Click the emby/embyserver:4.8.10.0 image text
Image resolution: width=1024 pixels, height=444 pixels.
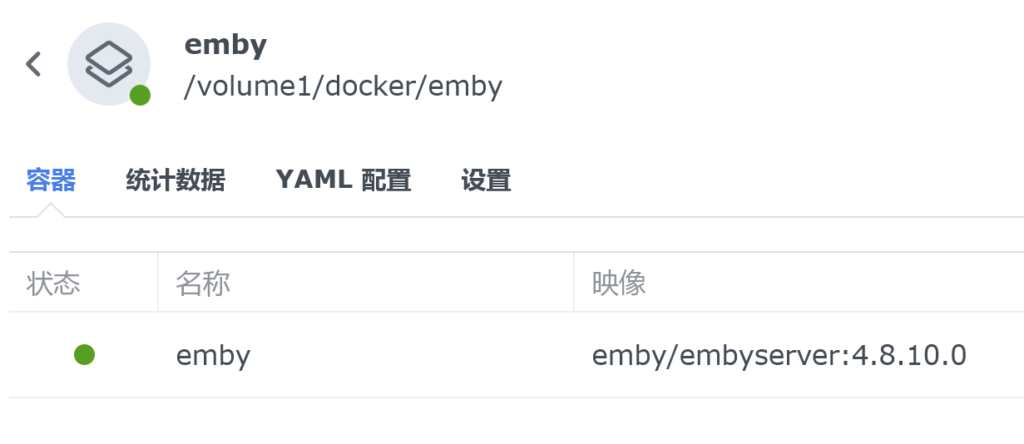tap(779, 357)
